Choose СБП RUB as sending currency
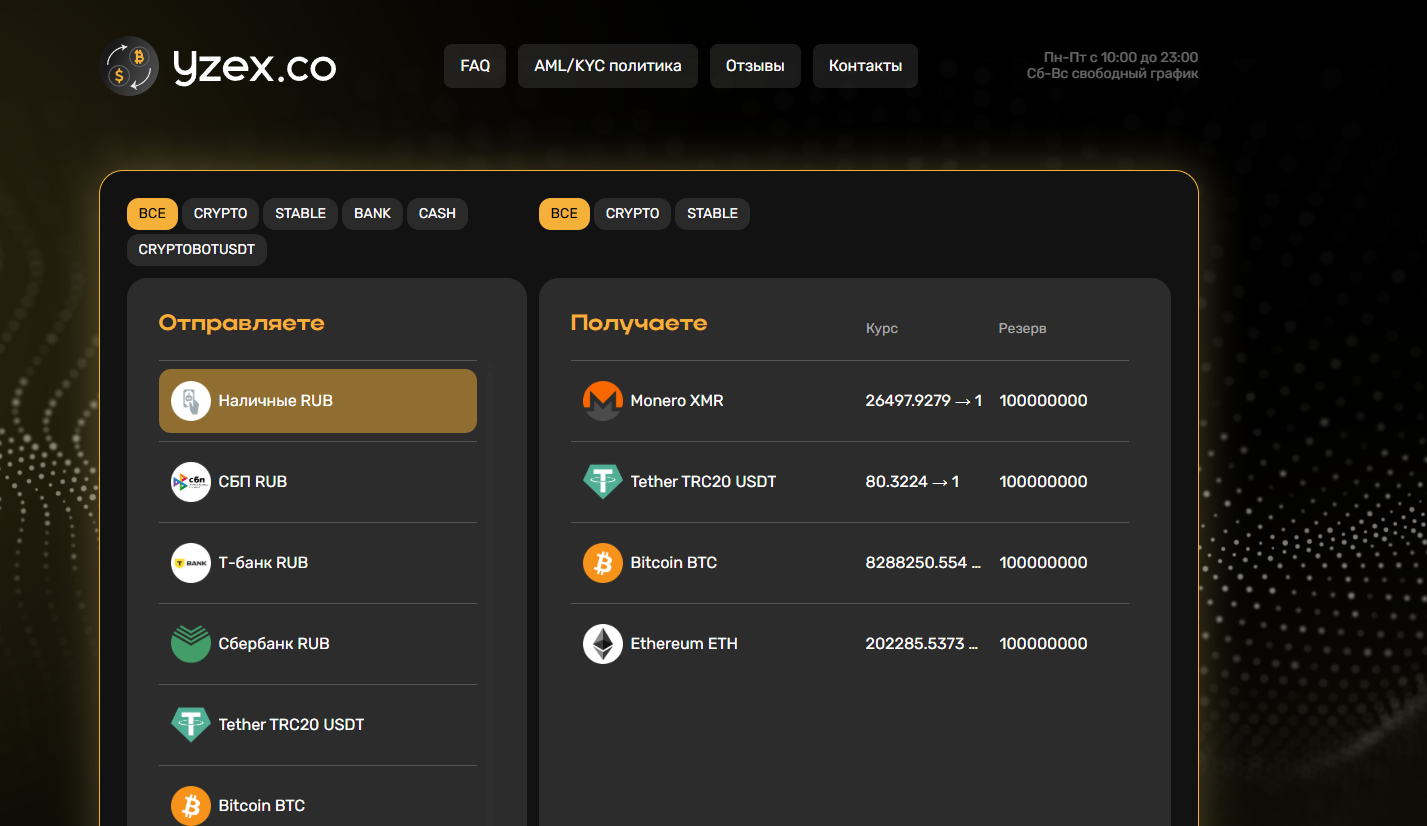 point(318,482)
